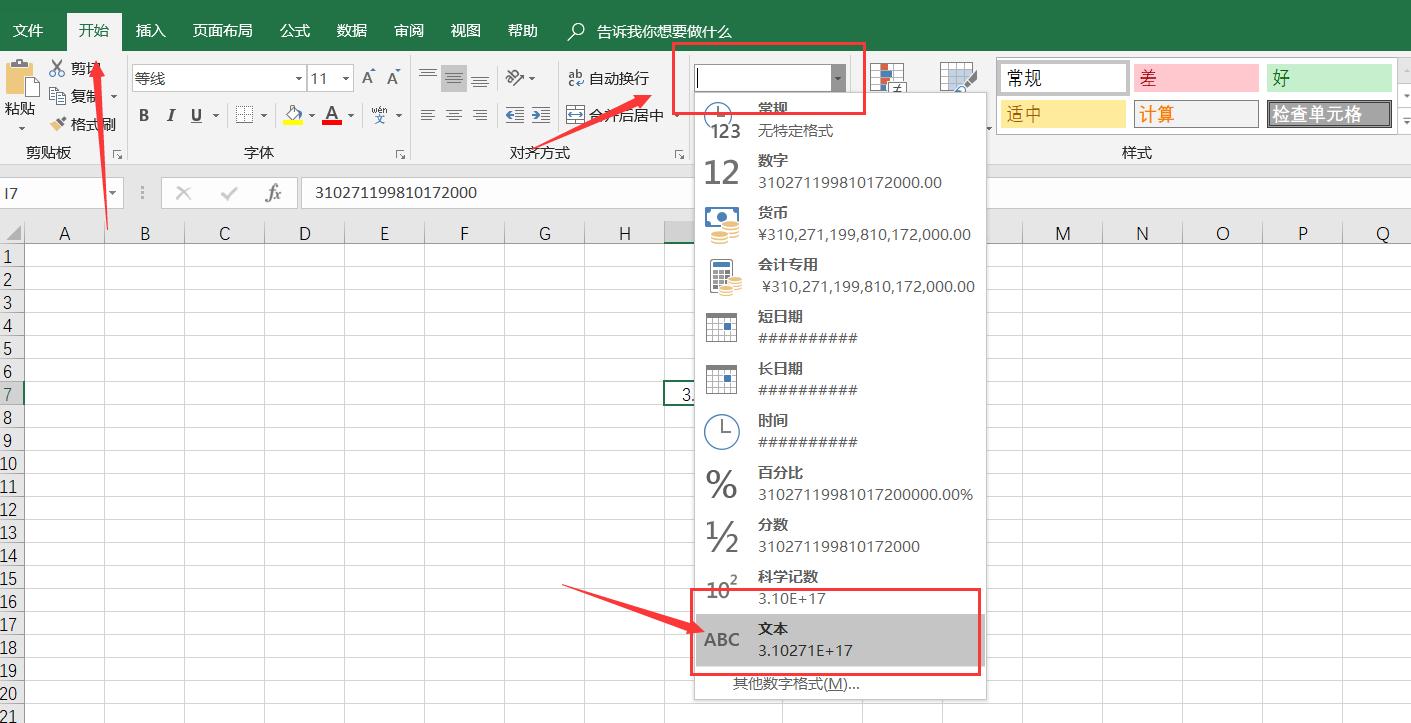Open the font name 等线 dropdown
Viewport: 1411px width, 723px height.
coord(299,77)
